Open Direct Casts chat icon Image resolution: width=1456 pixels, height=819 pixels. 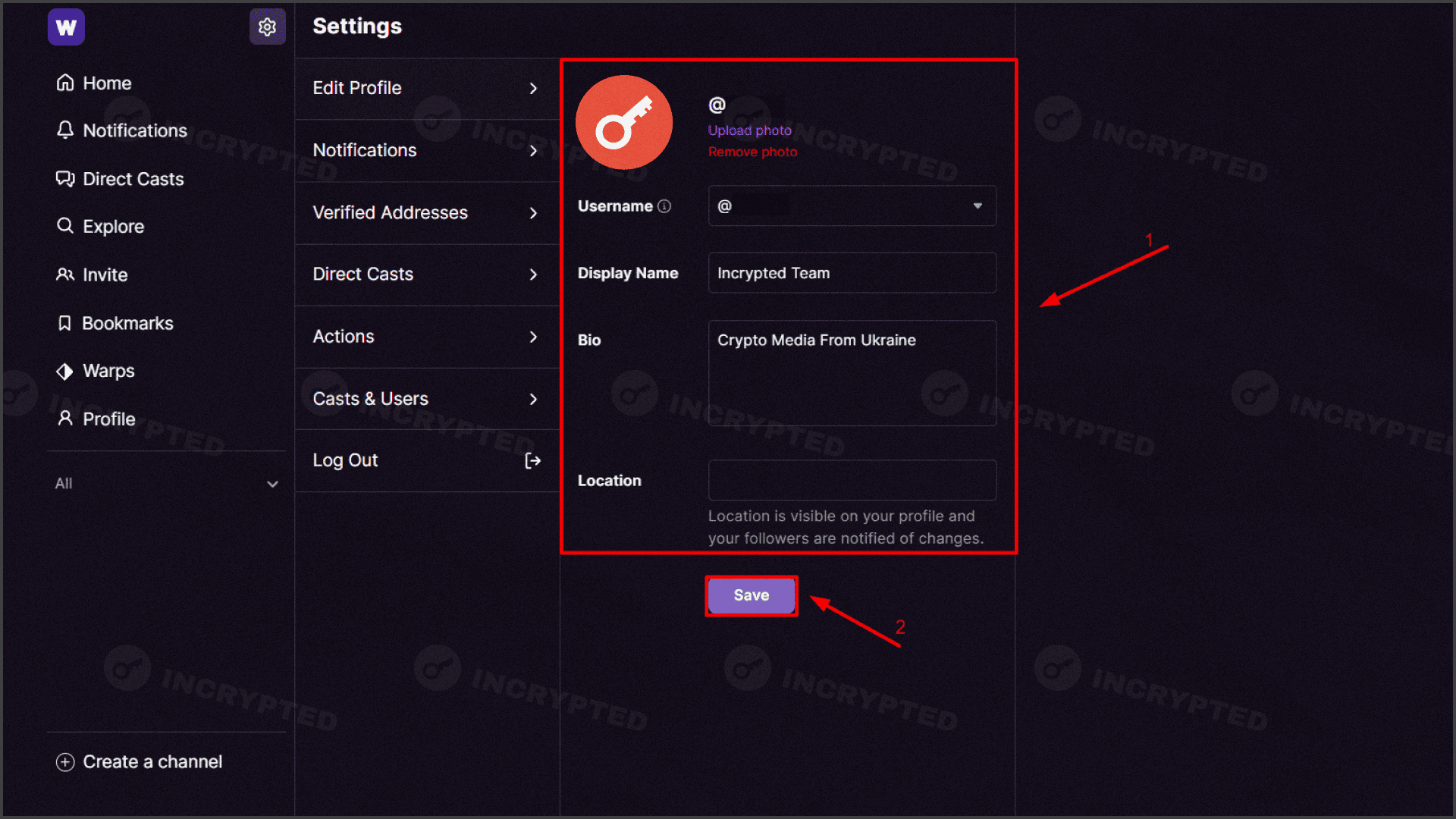tap(65, 179)
